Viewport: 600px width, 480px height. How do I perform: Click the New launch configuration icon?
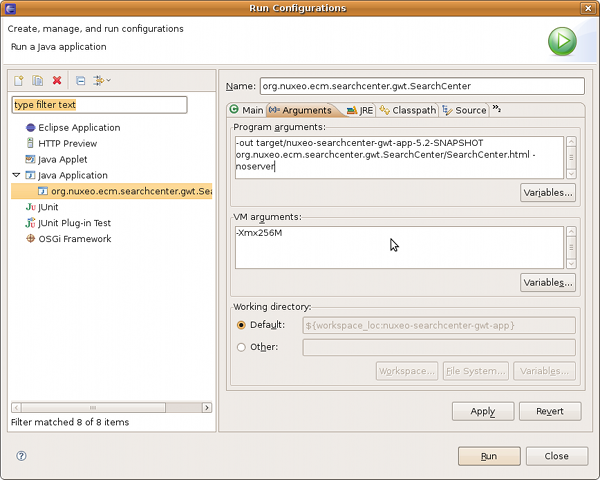click(x=18, y=80)
